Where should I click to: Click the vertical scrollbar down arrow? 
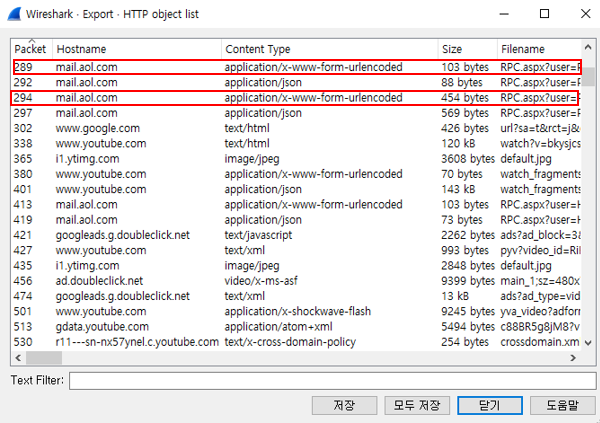(588, 343)
